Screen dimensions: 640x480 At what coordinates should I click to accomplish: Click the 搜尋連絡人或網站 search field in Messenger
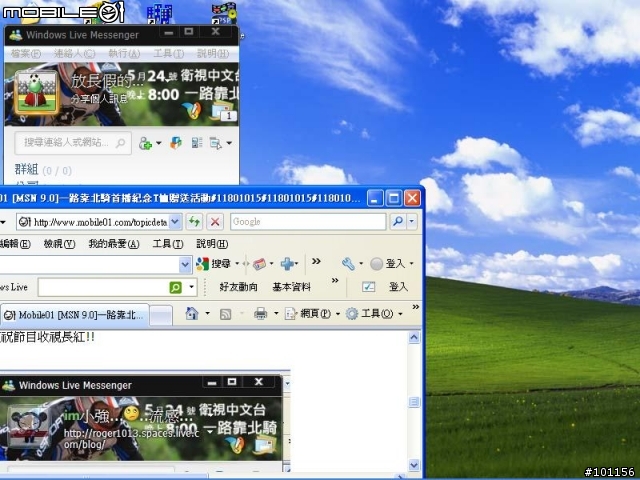tap(73, 142)
